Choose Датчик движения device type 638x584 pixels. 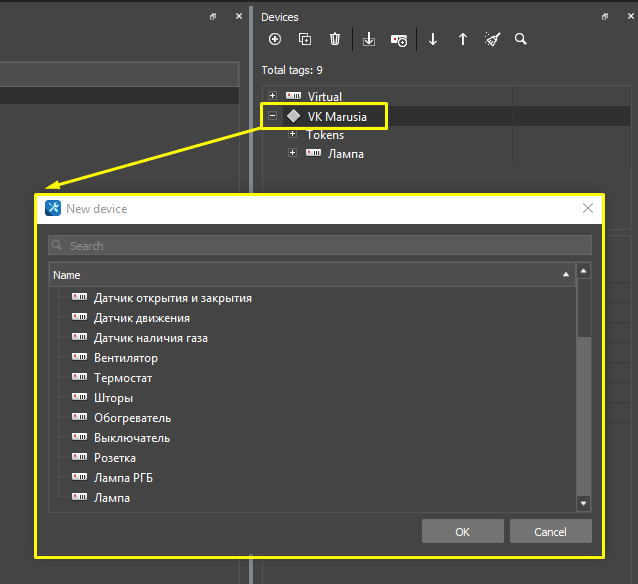tap(141, 318)
